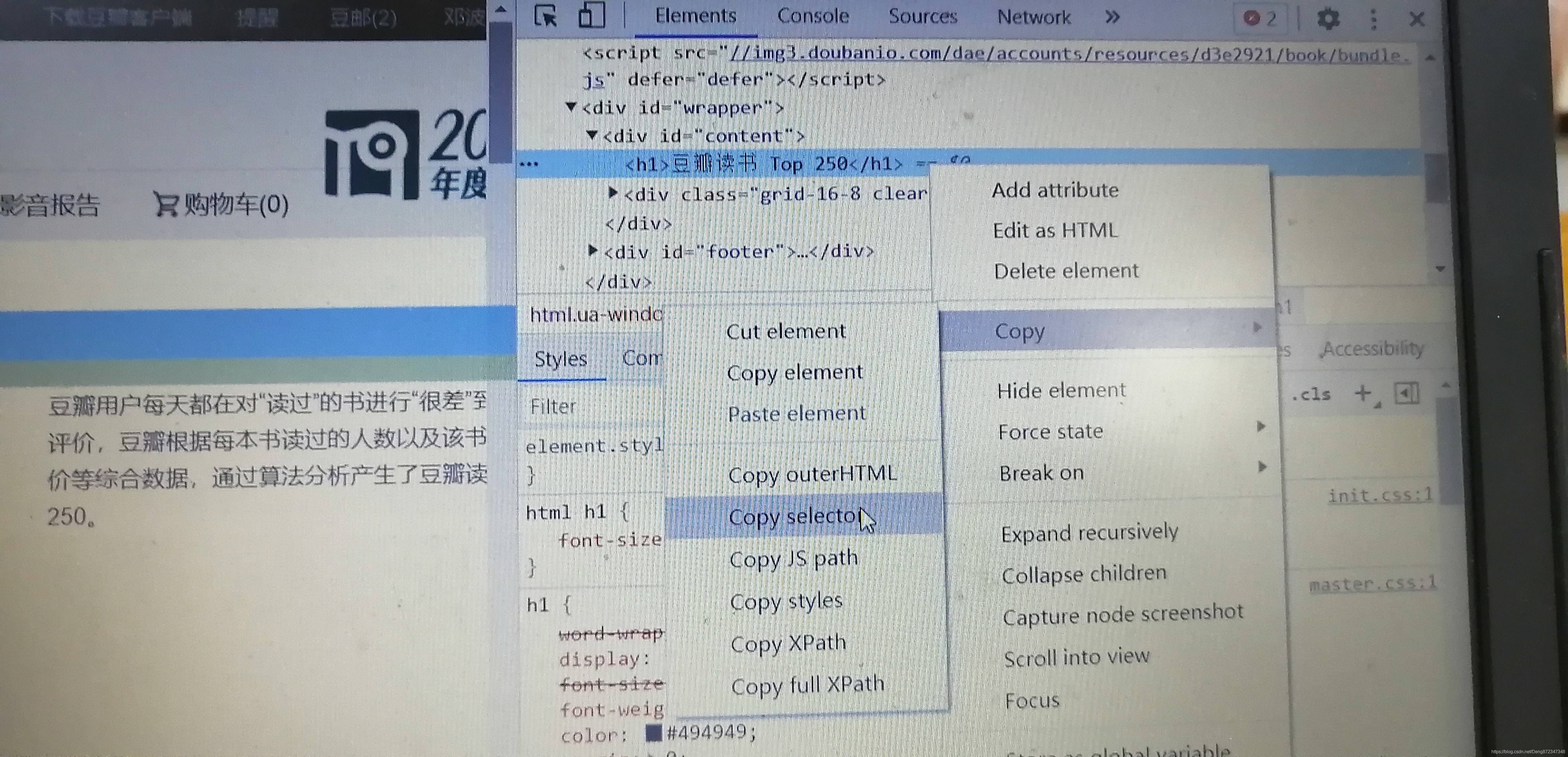
Task: Click the struck-through word-wrap property
Action: [x=611, y=634]
